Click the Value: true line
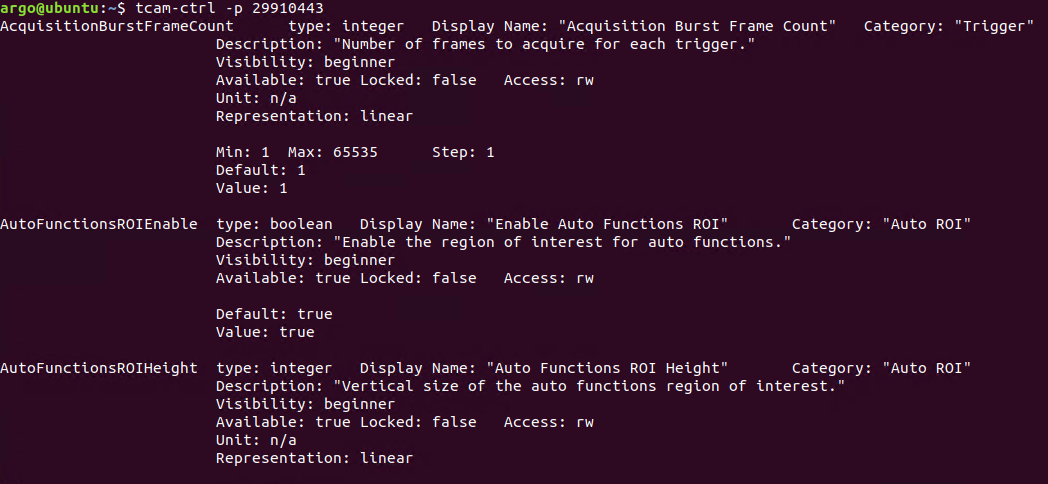The height and width of the screenshot is (484, 1048). tap(265, 332)
